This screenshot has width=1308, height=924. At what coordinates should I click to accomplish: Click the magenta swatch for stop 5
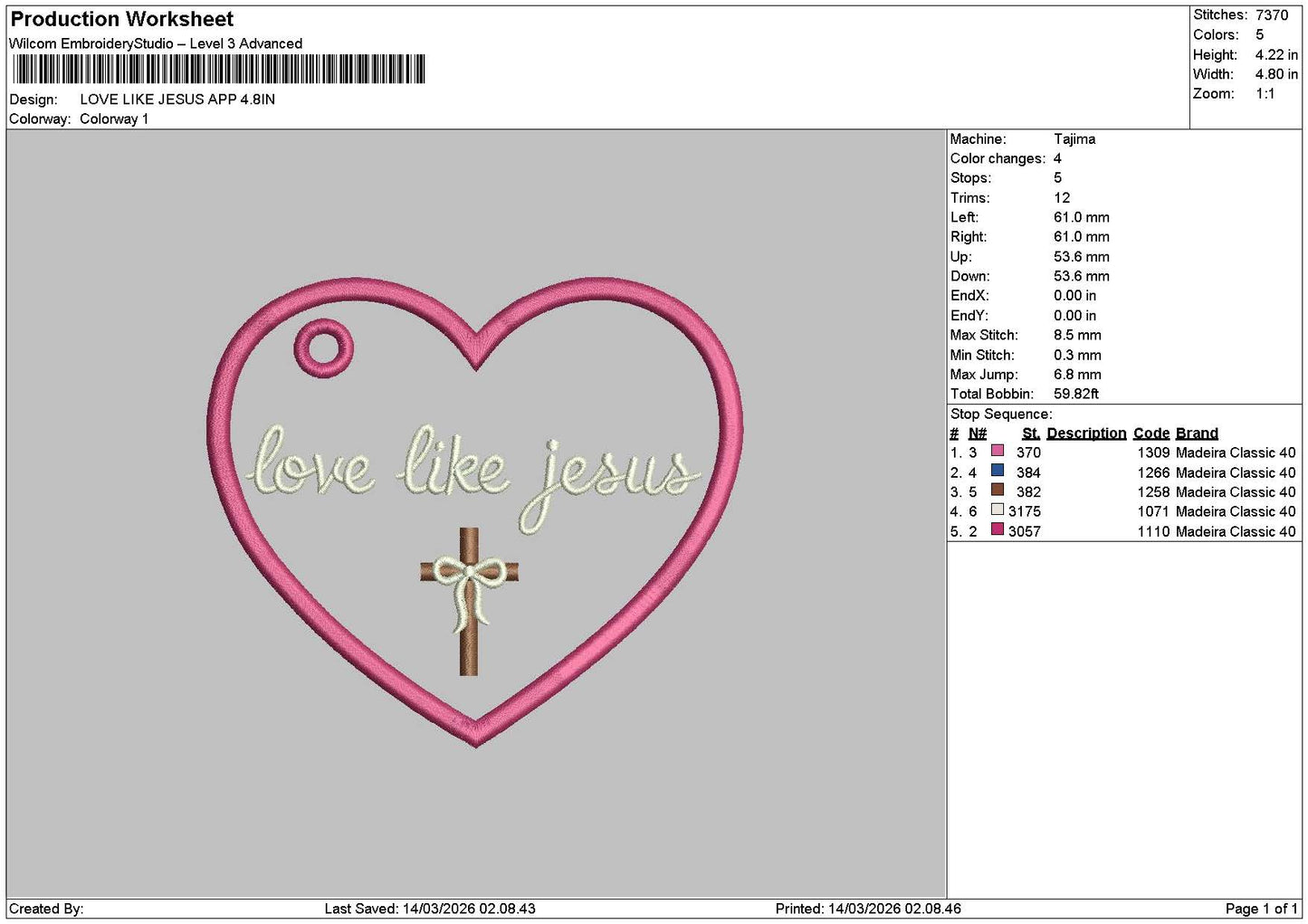[998, 529]
